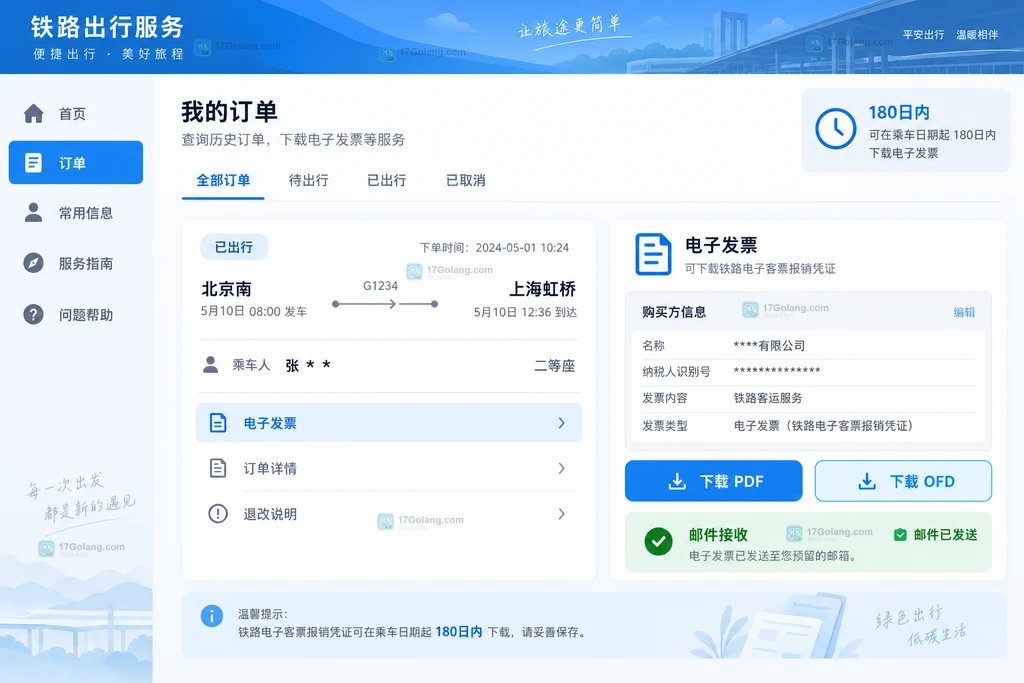Click the 平安出行 header text

[923, 35]
